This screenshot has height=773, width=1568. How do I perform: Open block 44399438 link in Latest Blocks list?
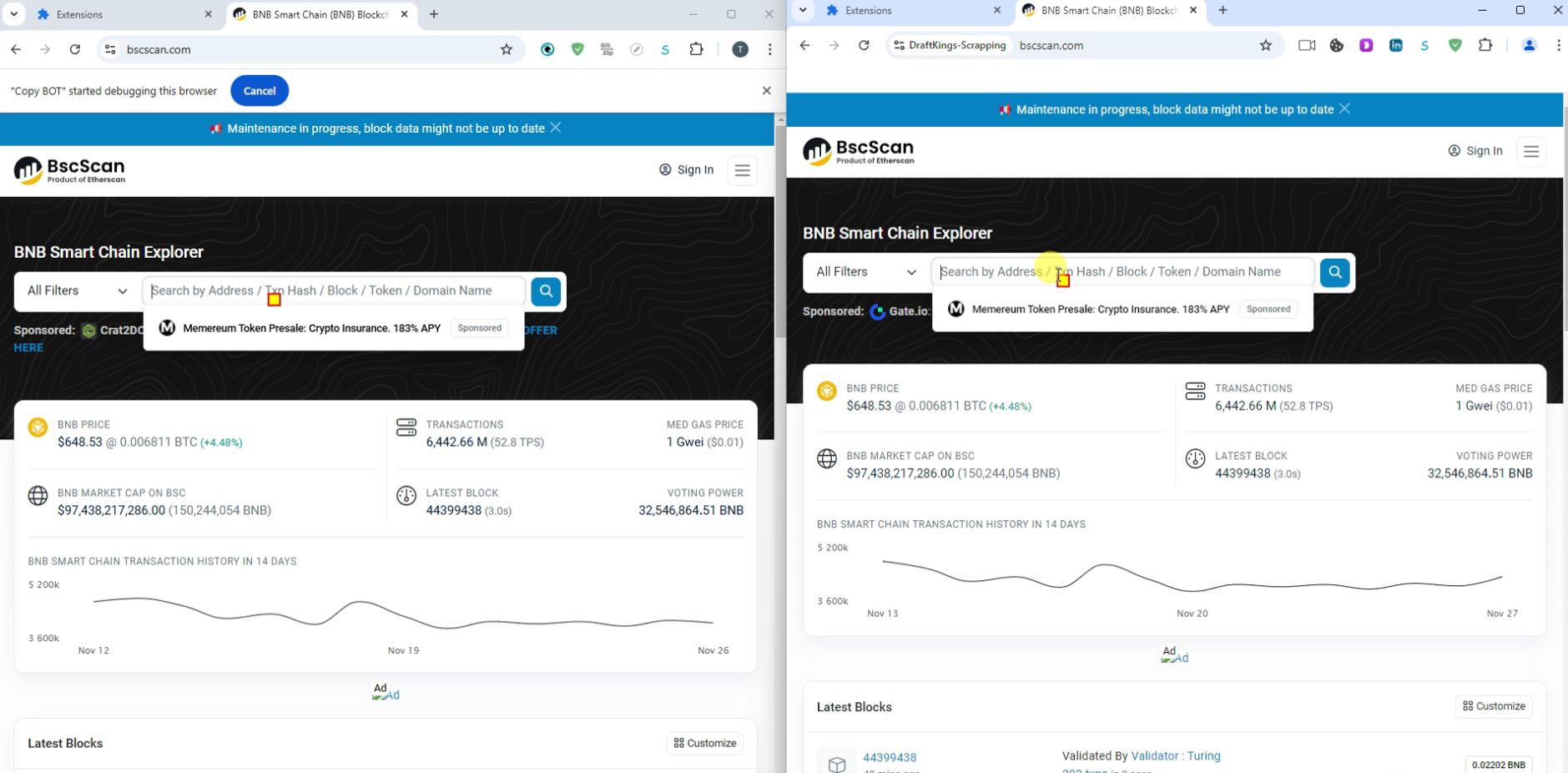coord(890,757)
